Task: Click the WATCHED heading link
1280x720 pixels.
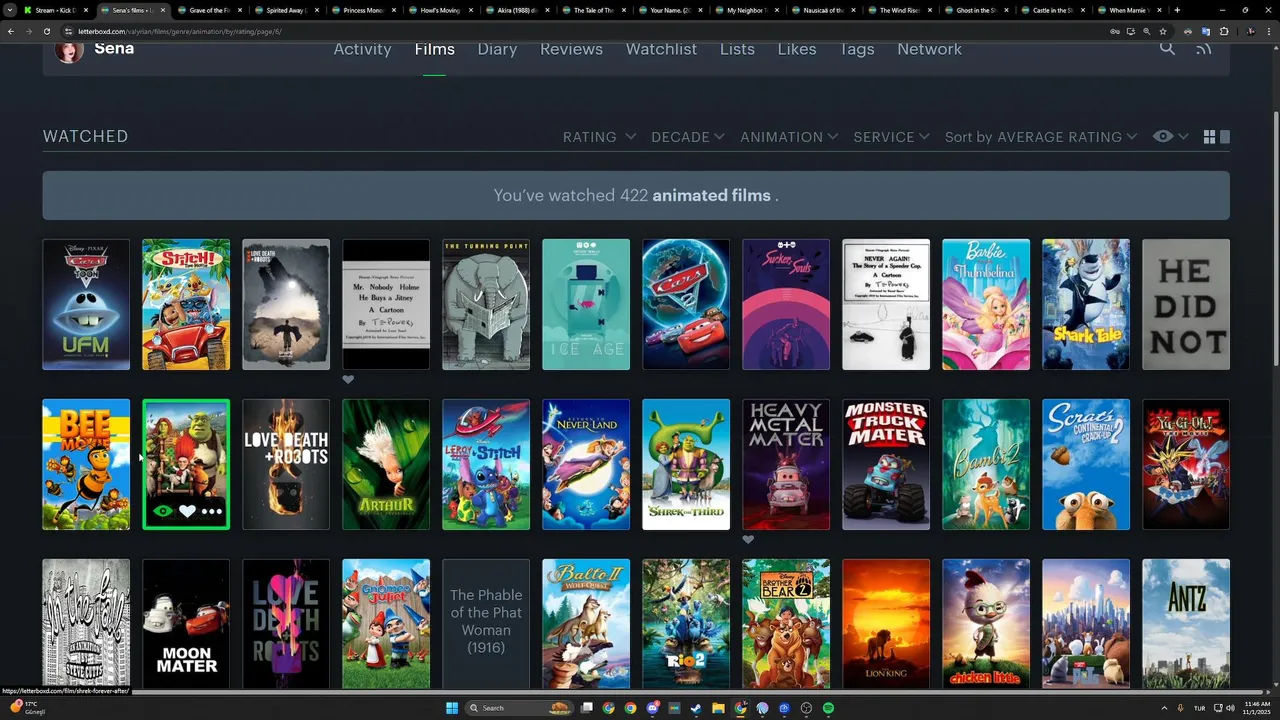Action: 85,136
